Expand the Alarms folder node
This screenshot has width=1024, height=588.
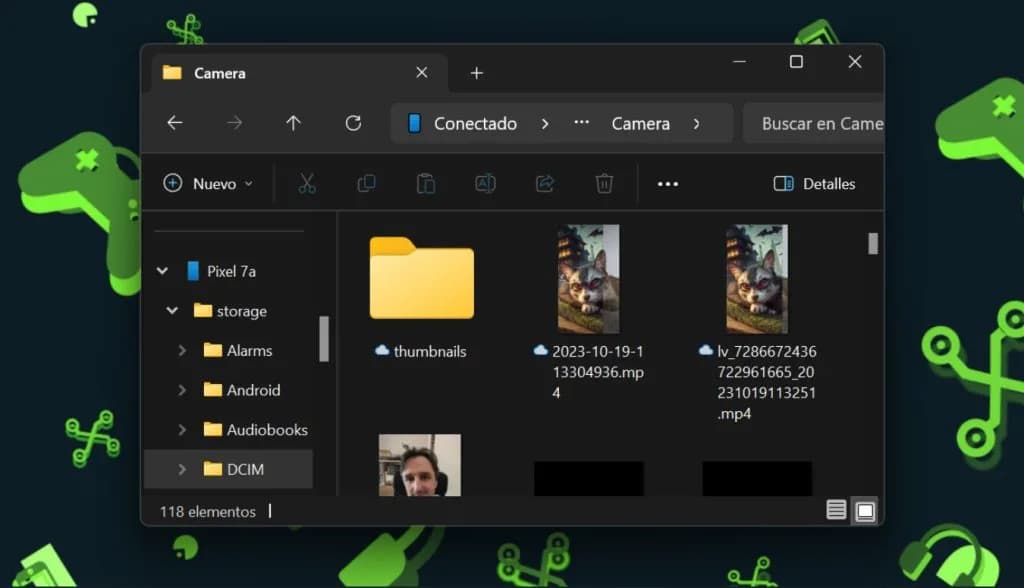(x=182, y=351)
